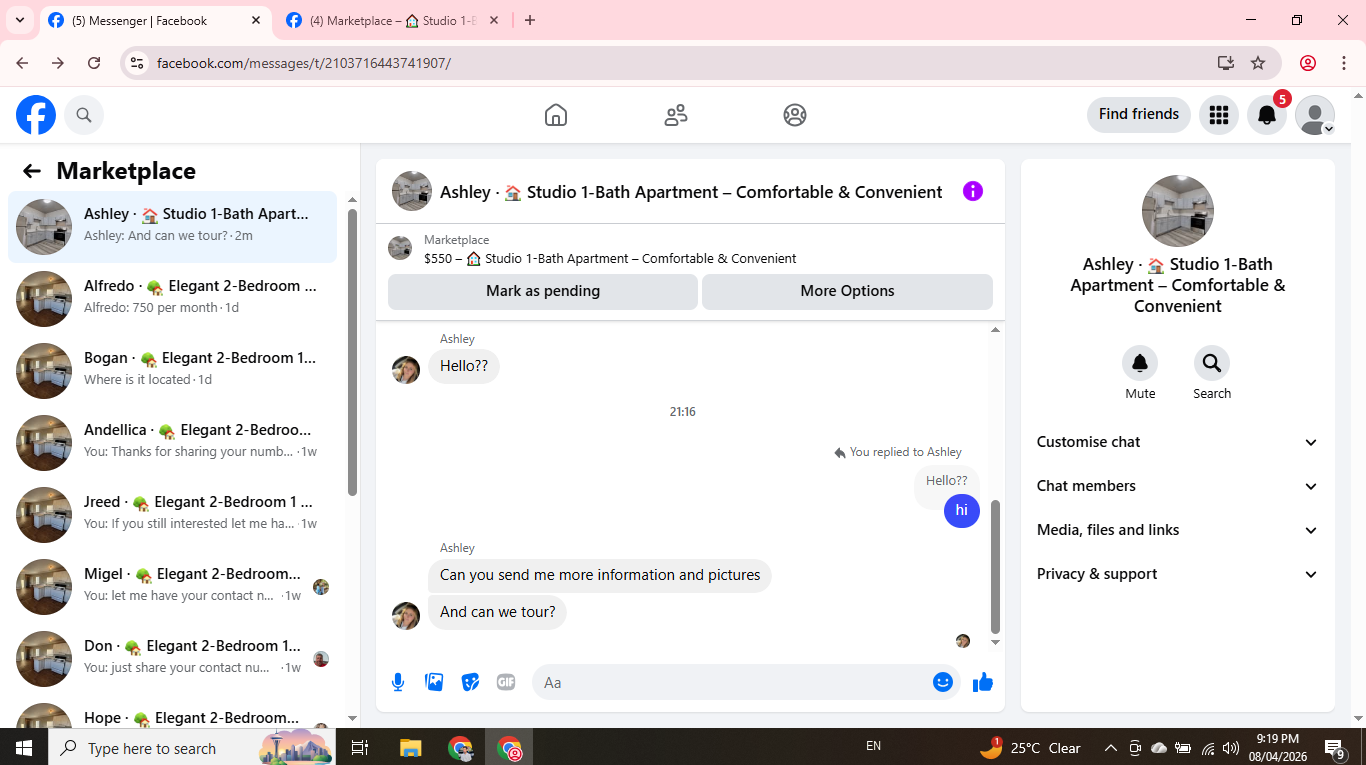The height and width of the screenshot is (765, 1366).
Task: Open emoji picker in message box
Action: coord(943,682)
